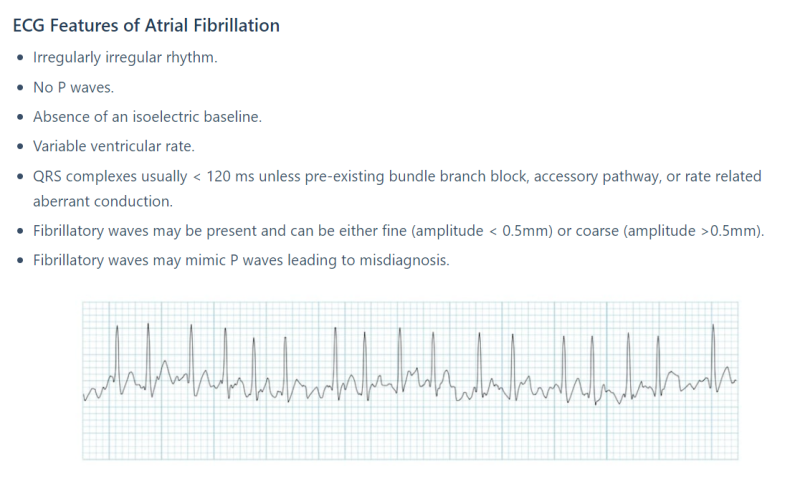This screenshot has height=481, width=800.
Task: Click the "ECG Features of Atrial Fibrillation" heading
Action: click(x=145, y=25)
